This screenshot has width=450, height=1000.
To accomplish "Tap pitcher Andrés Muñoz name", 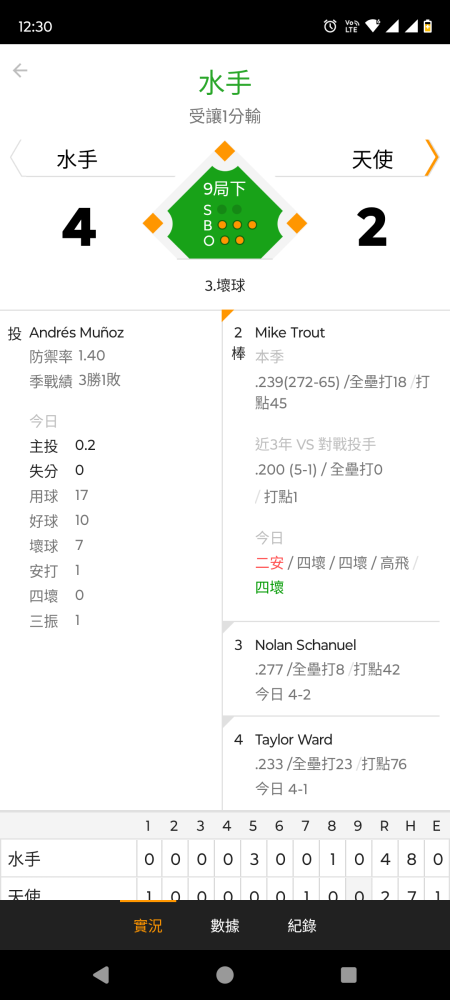I will pyautogui.click(x=76, y=332).
